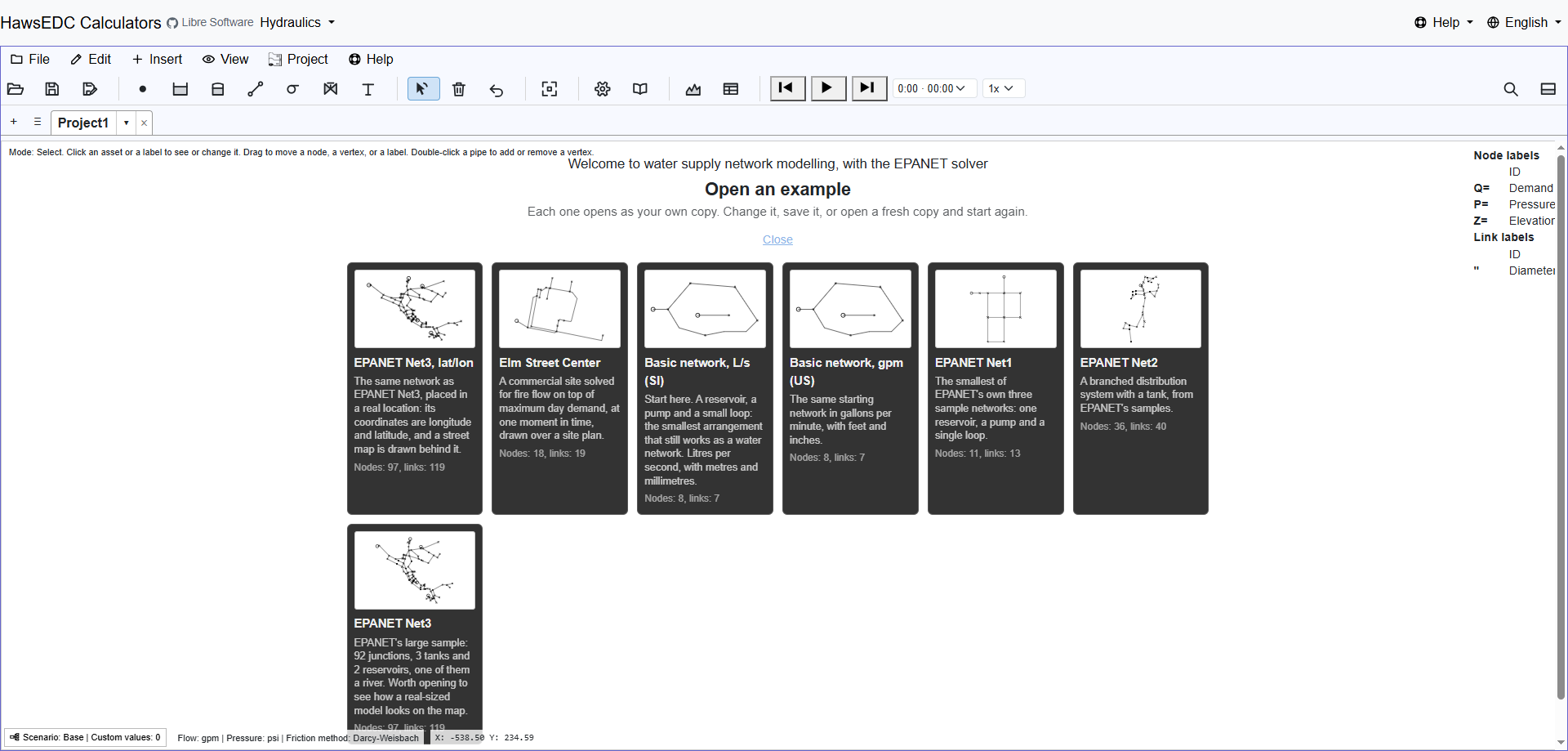This screenshot has width=1568, height=751.
Task: Open the Project menu
Action: 298,59
